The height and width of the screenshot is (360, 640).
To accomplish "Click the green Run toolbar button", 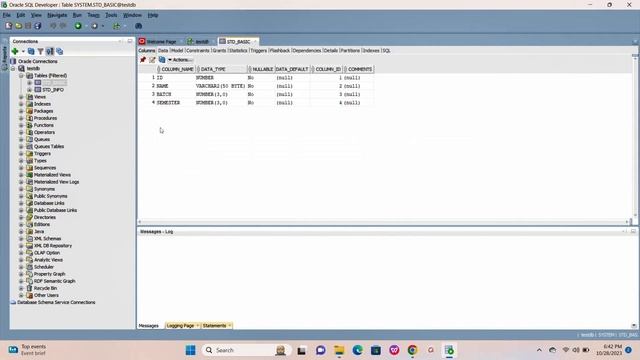I will [78, 26].
